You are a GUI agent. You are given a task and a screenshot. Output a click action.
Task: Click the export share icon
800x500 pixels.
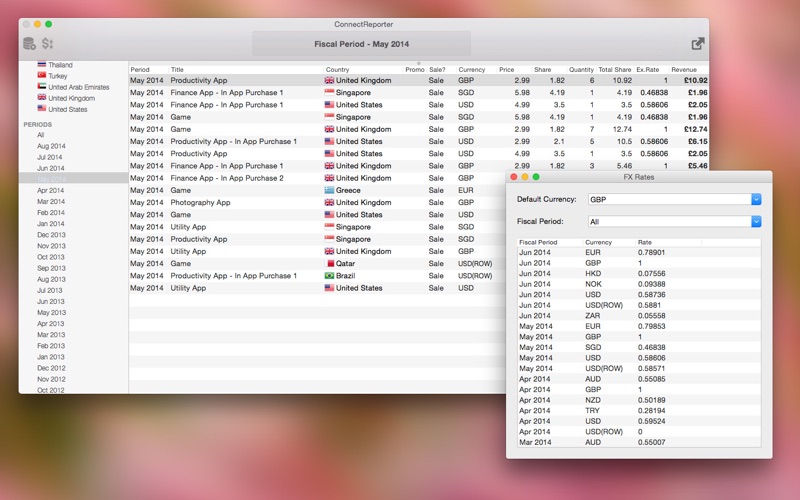(697, 44)
